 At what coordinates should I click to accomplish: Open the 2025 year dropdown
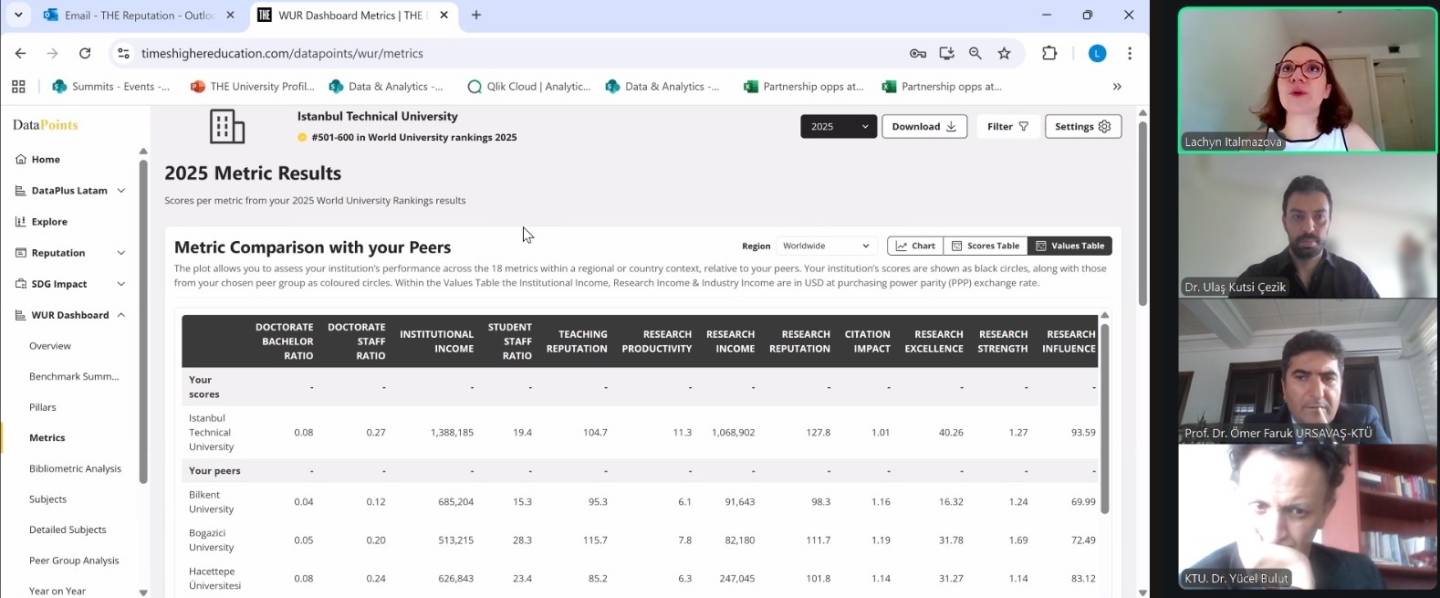tap(838, 127)
